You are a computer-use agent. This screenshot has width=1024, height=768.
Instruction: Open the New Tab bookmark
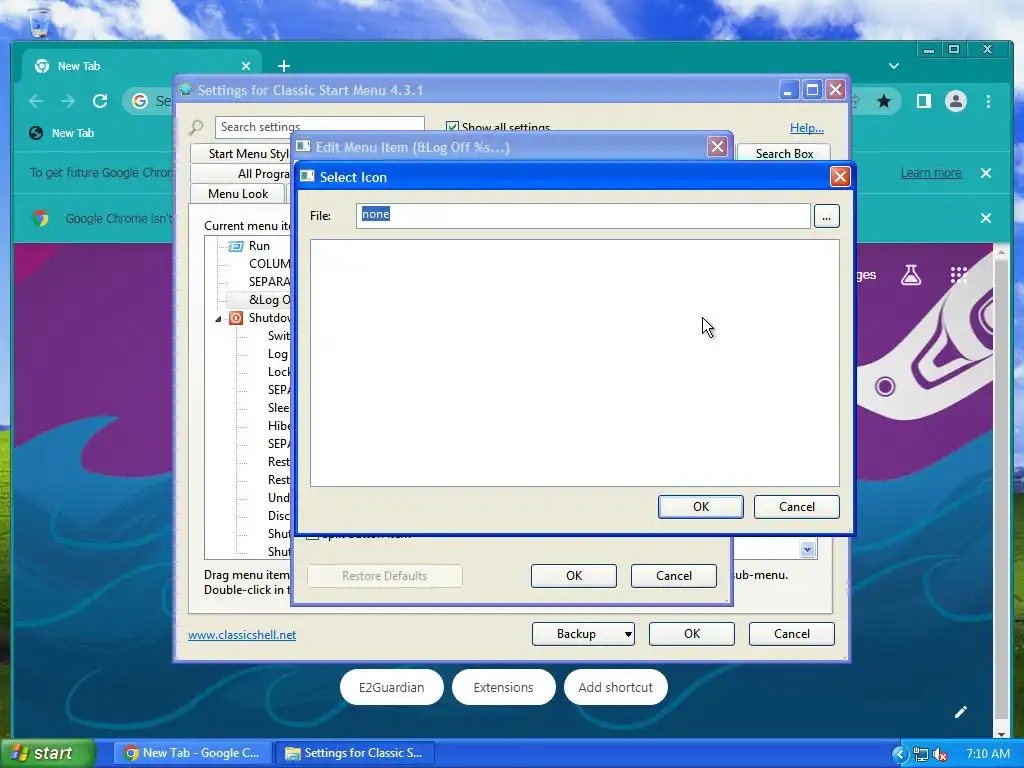62,133
